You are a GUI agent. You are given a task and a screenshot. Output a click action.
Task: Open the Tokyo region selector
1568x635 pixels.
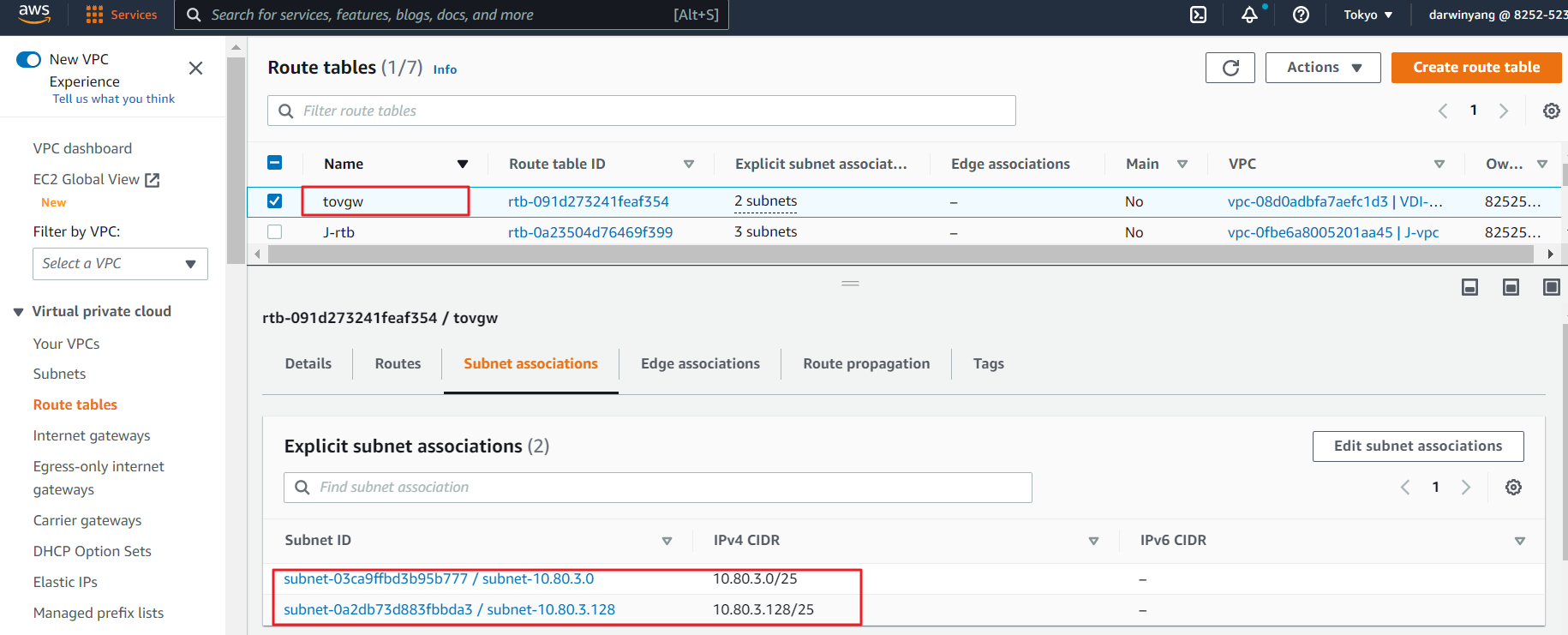click(1368, 15)
